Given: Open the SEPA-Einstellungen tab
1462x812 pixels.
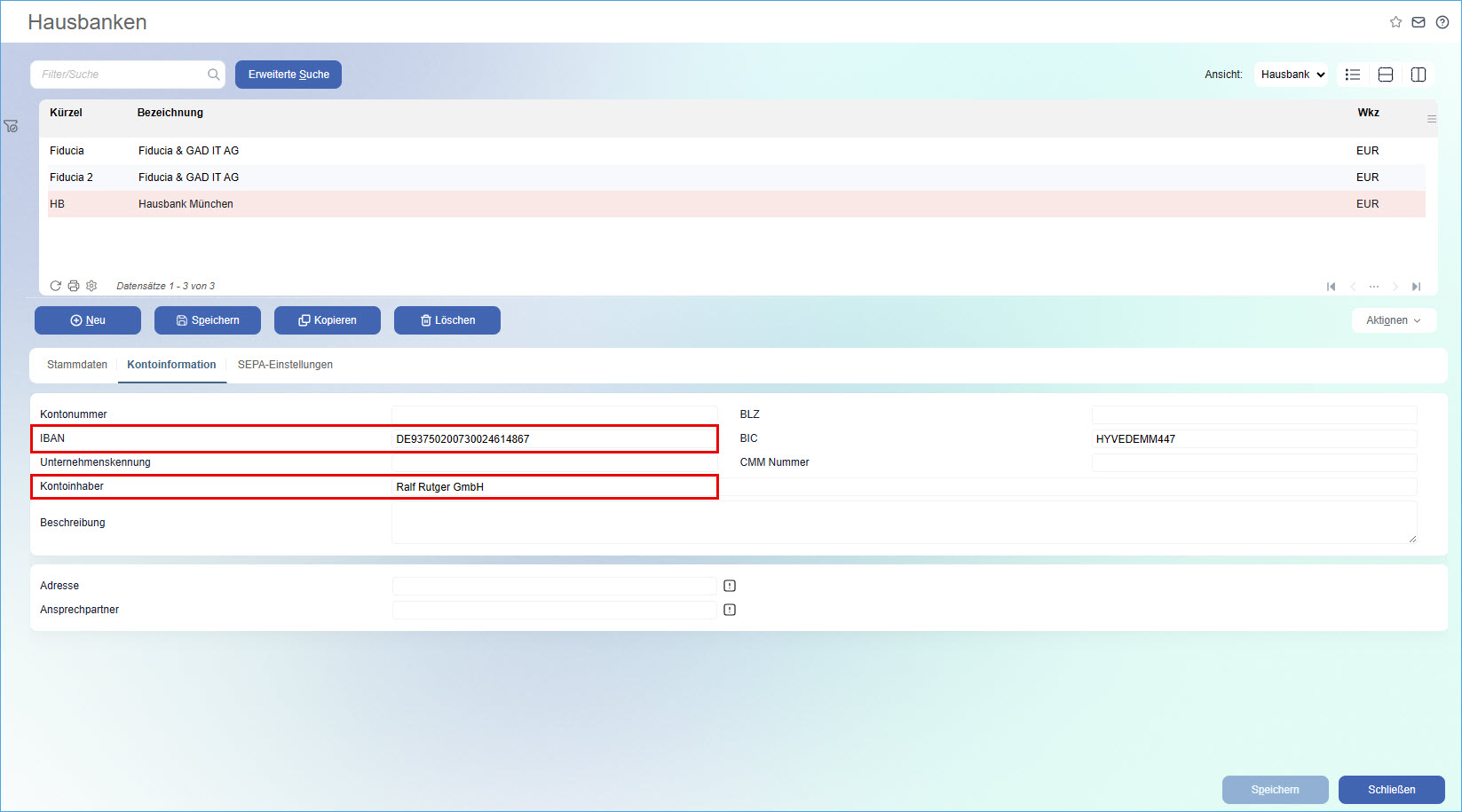Looking at the screenshot, I should coord(285,365).
